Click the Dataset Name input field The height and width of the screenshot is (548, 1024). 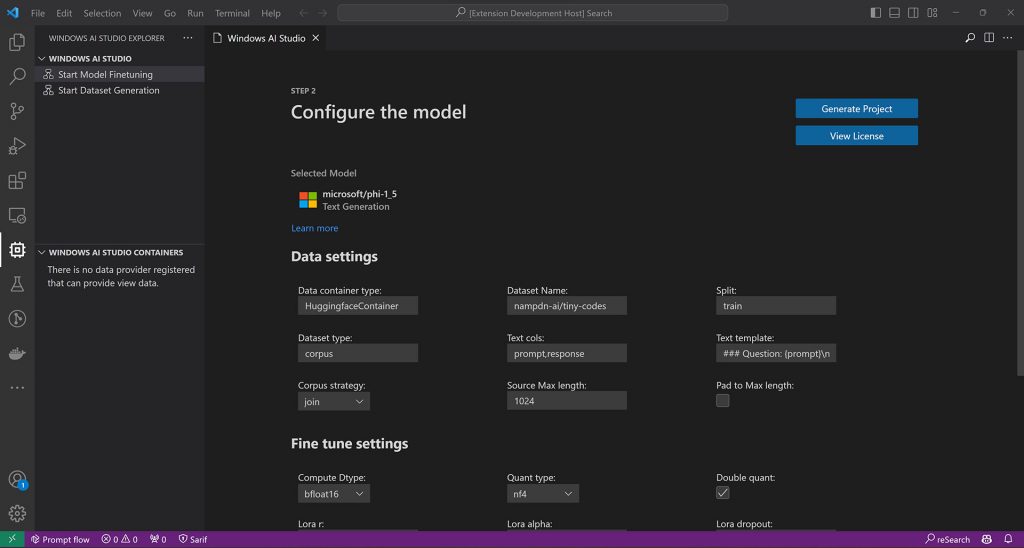coord(566,306)
